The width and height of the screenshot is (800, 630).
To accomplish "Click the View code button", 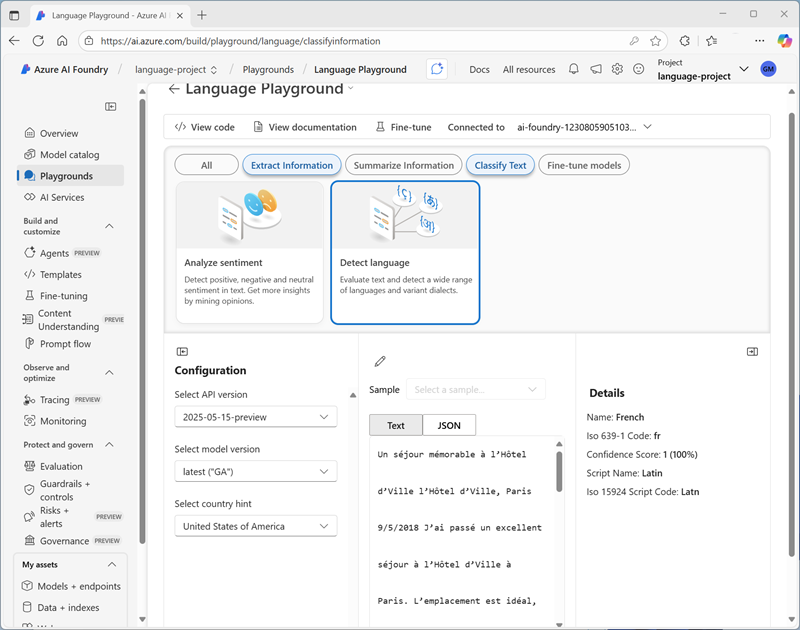I will [x=205, y=127].
